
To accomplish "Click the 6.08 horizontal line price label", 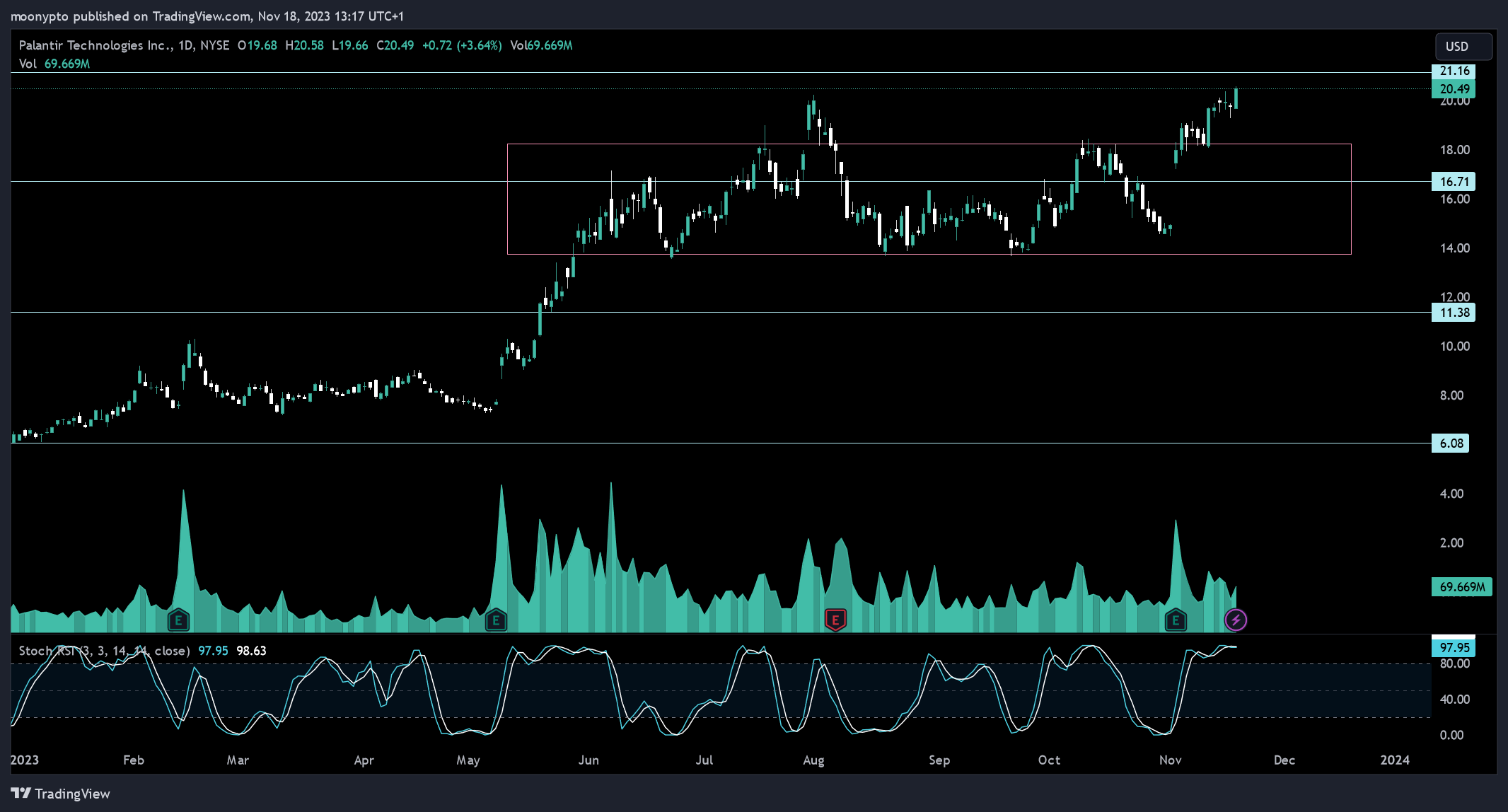I will coord(1450,443).
